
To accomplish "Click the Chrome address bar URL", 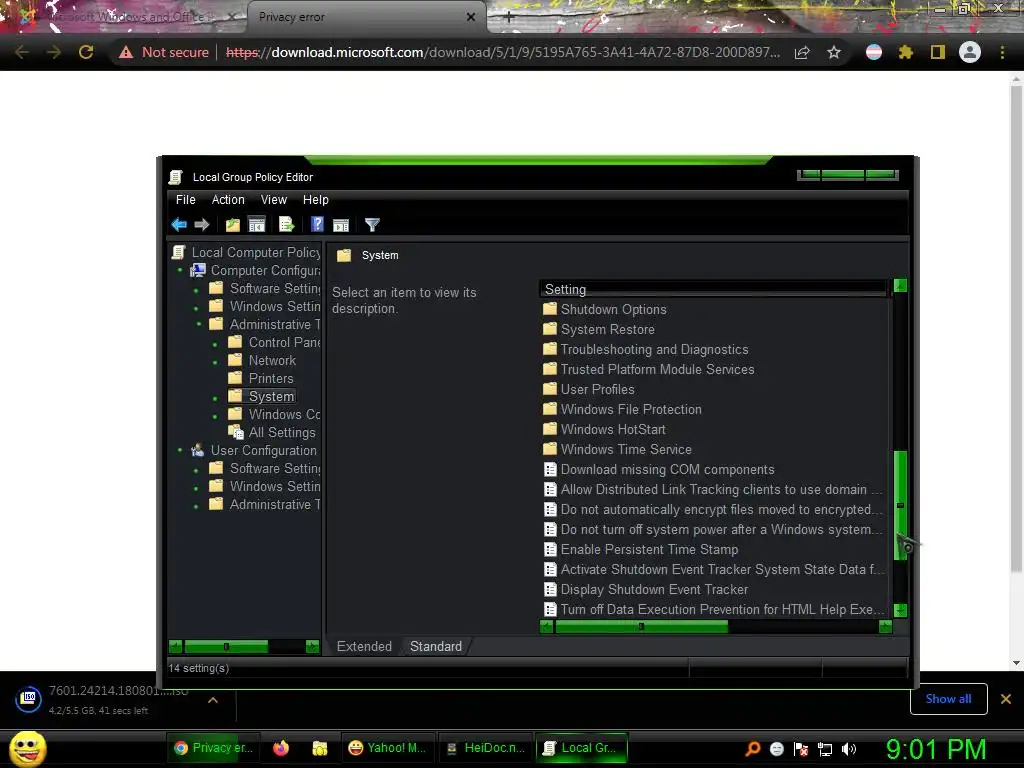I will pos(503,52).
